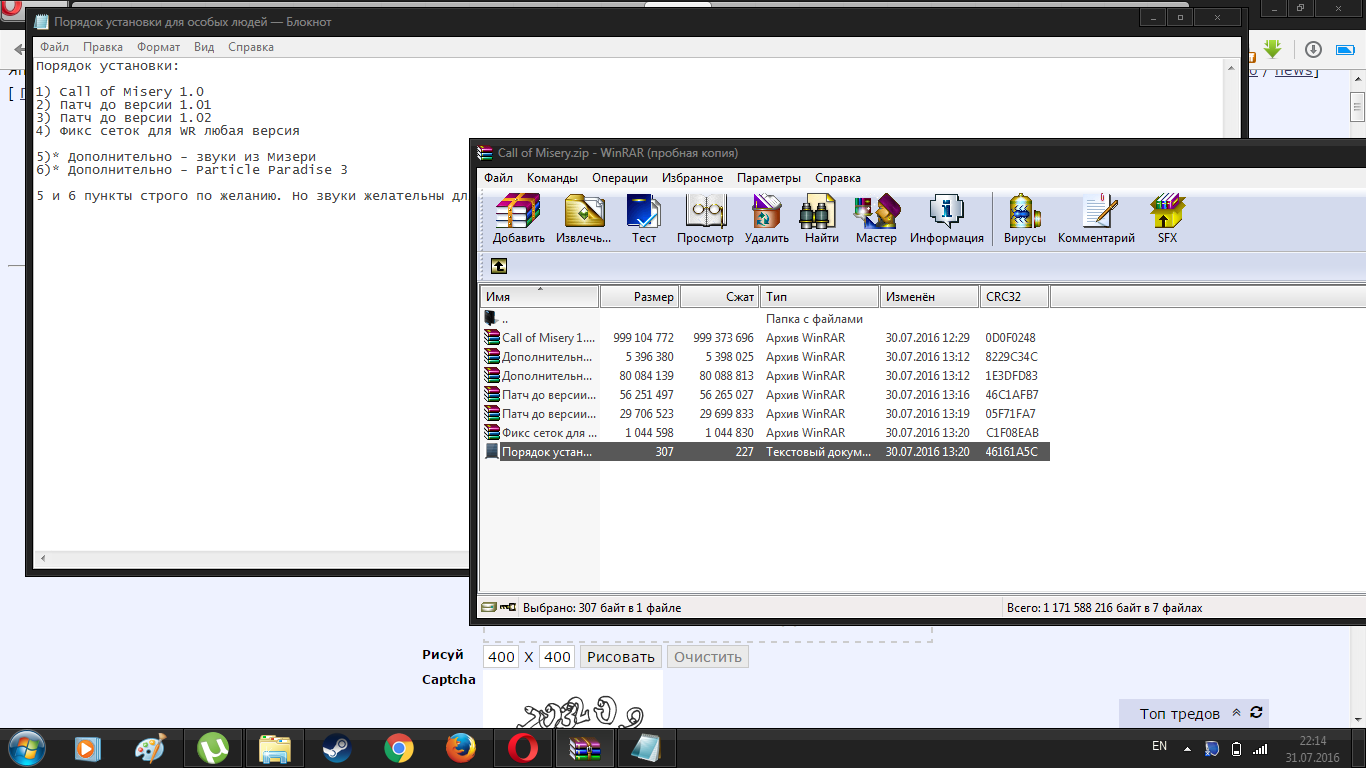Select the Фикс сеток для ... archive row
1366x768 pixels.
(x=765, y=433)
